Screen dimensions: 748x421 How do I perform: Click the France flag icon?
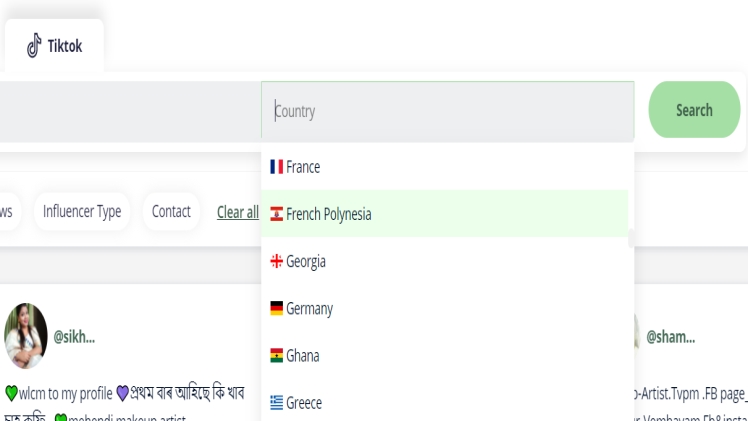point(277,167)
